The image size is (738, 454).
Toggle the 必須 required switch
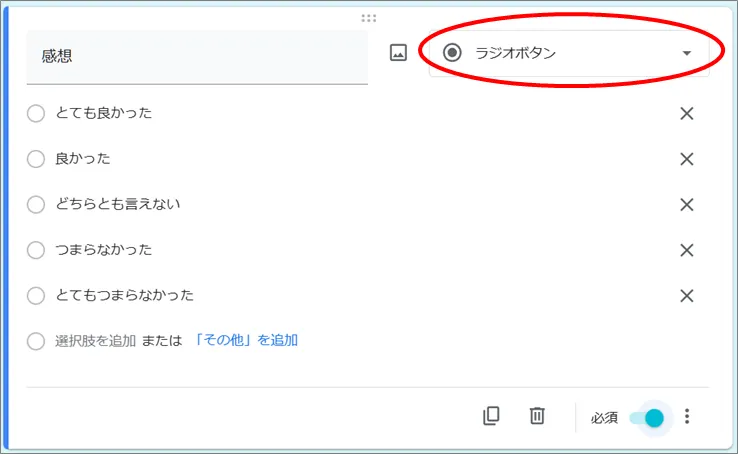(x=647, y=417)
